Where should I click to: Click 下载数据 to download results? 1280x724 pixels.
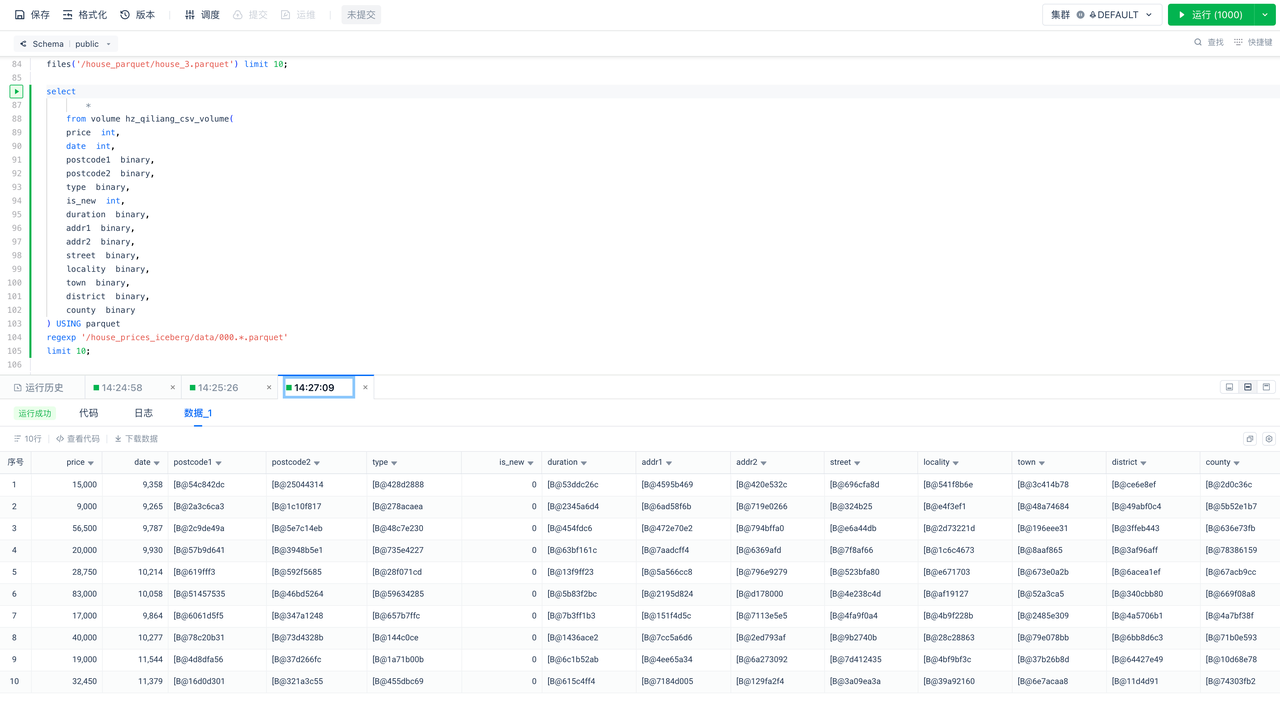point(136,439)
